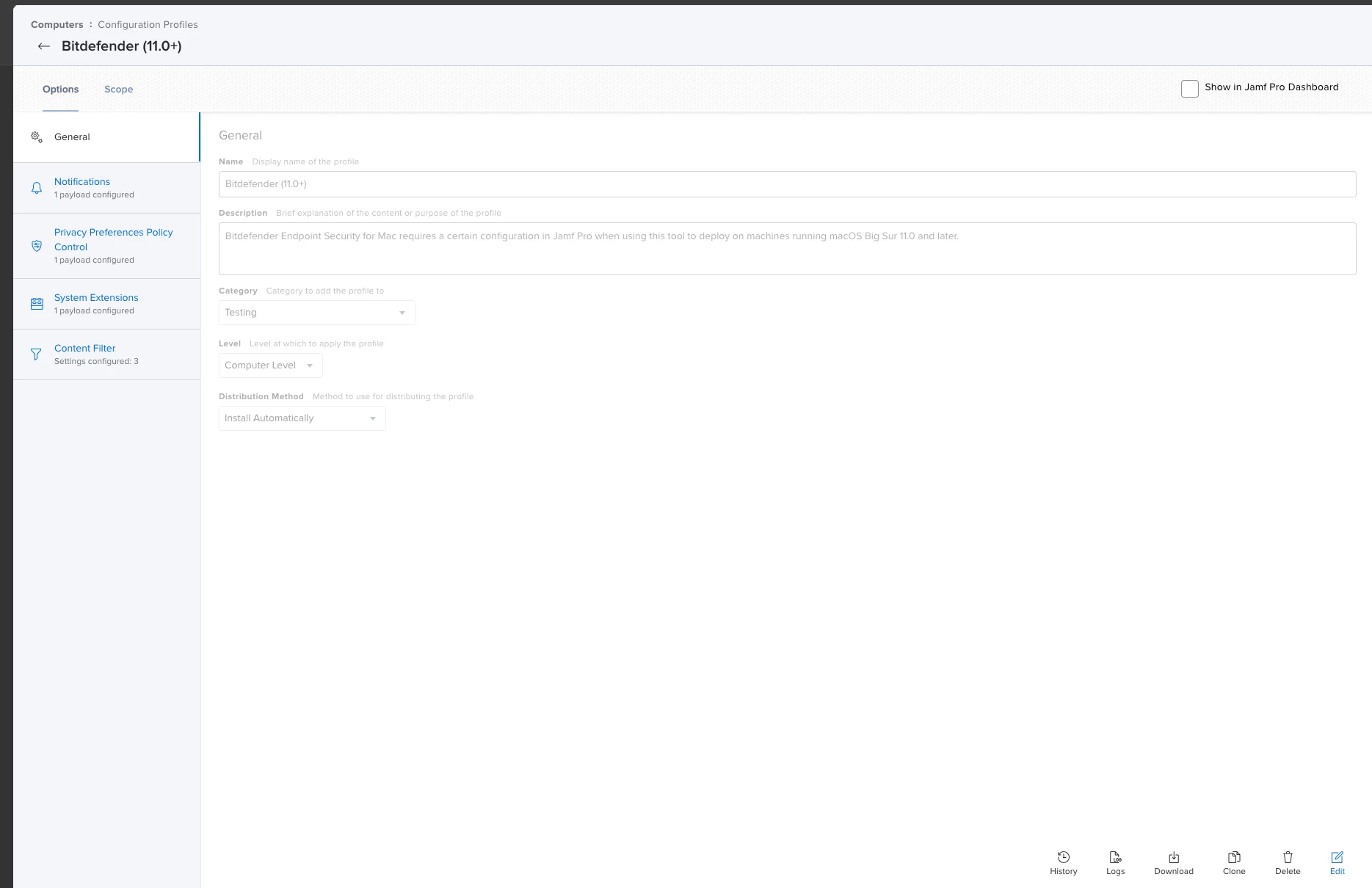Click the Clone icon
1372x888 pixels.
[x=1234, y=857]
